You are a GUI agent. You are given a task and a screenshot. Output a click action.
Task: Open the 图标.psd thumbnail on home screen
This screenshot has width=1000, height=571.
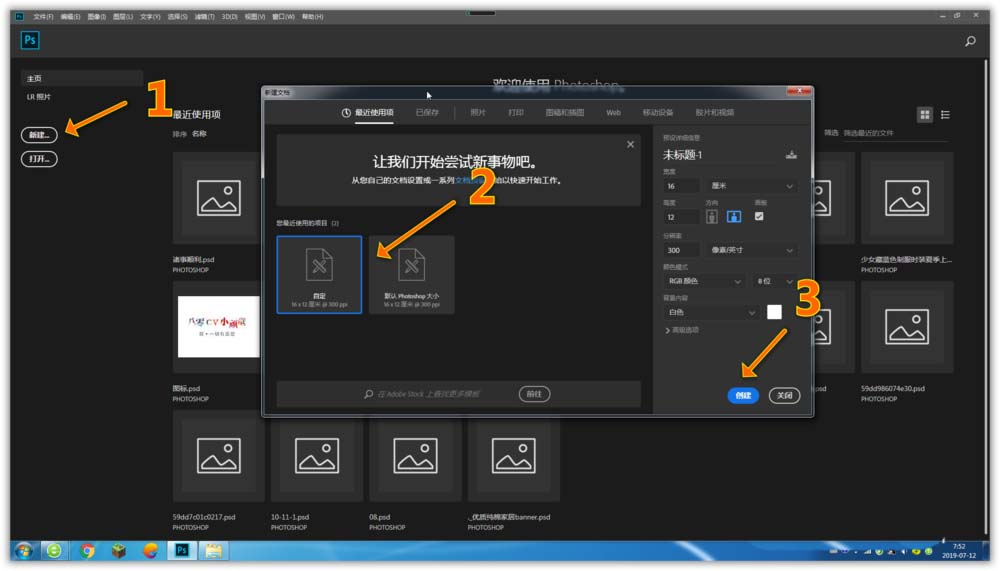point(219,327)
